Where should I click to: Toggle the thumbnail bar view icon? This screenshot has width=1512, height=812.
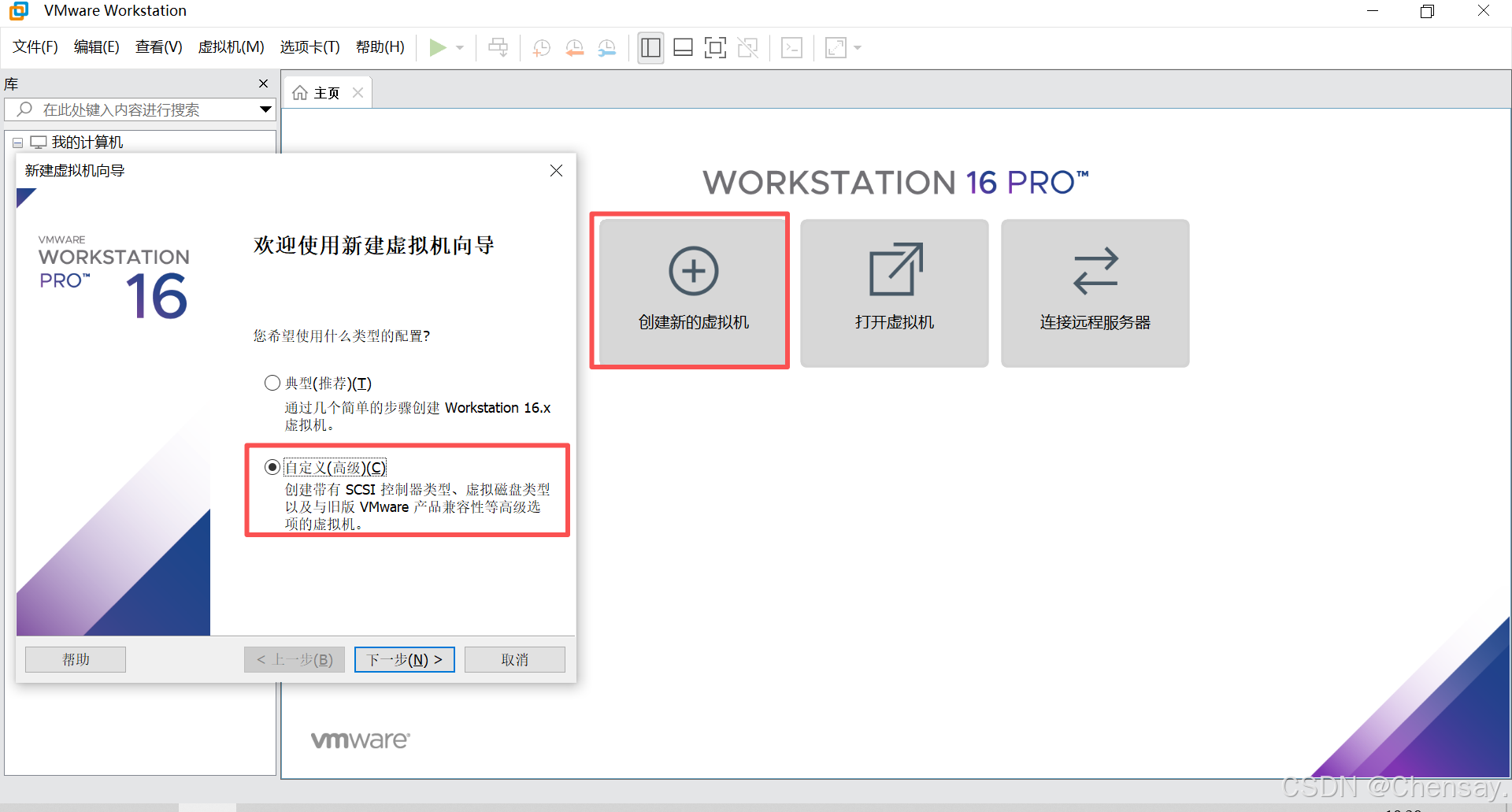683,47
